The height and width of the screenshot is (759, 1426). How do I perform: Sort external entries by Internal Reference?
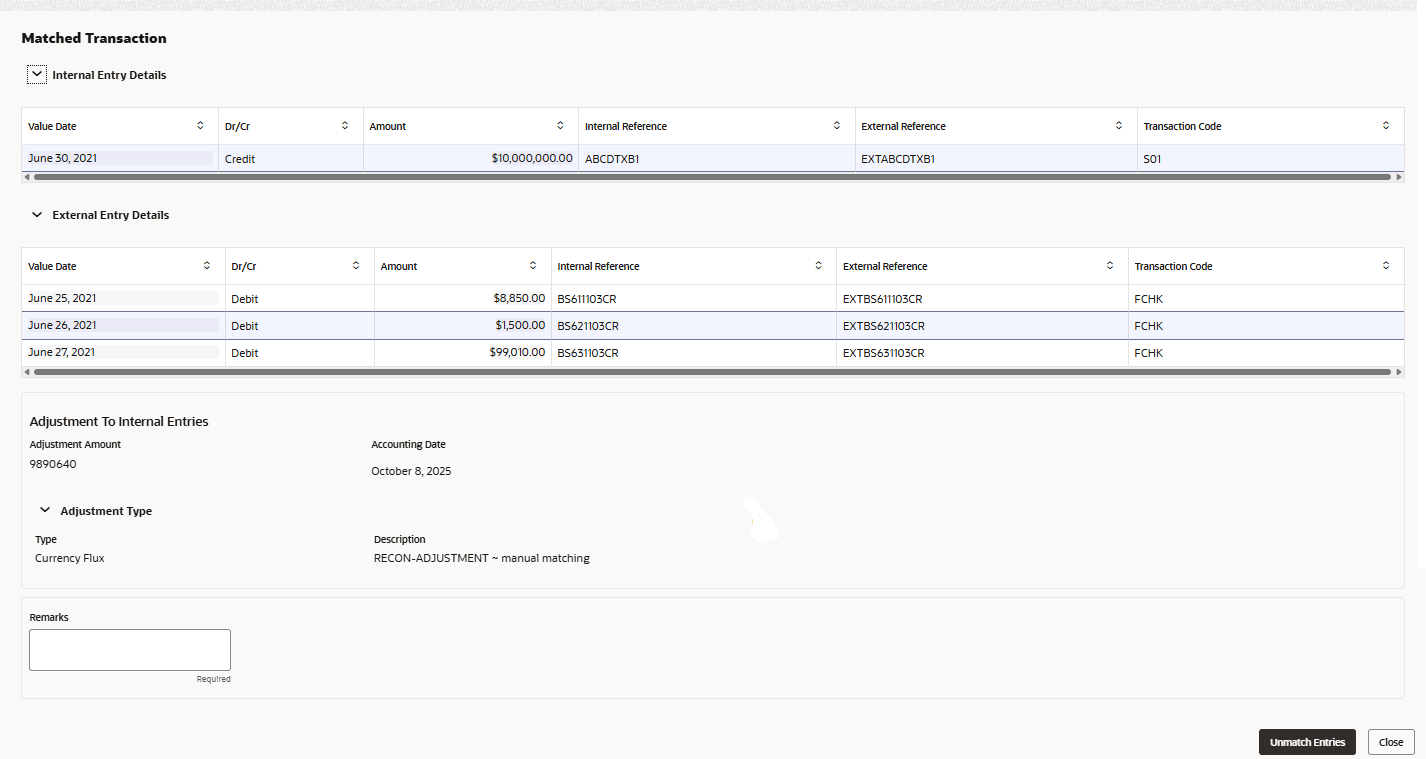[818, 266]
